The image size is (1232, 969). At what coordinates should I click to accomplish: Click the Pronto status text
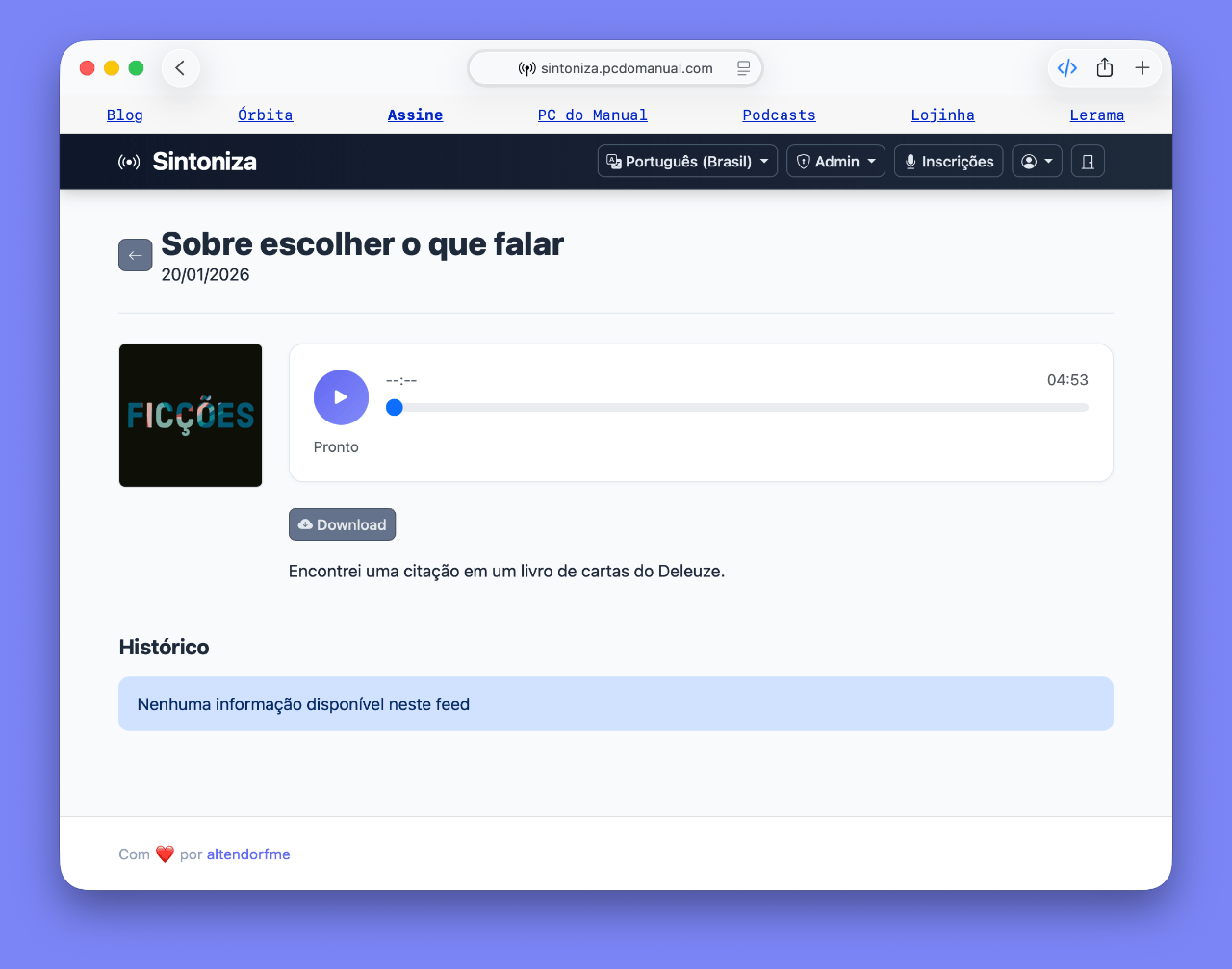point(336,447)
